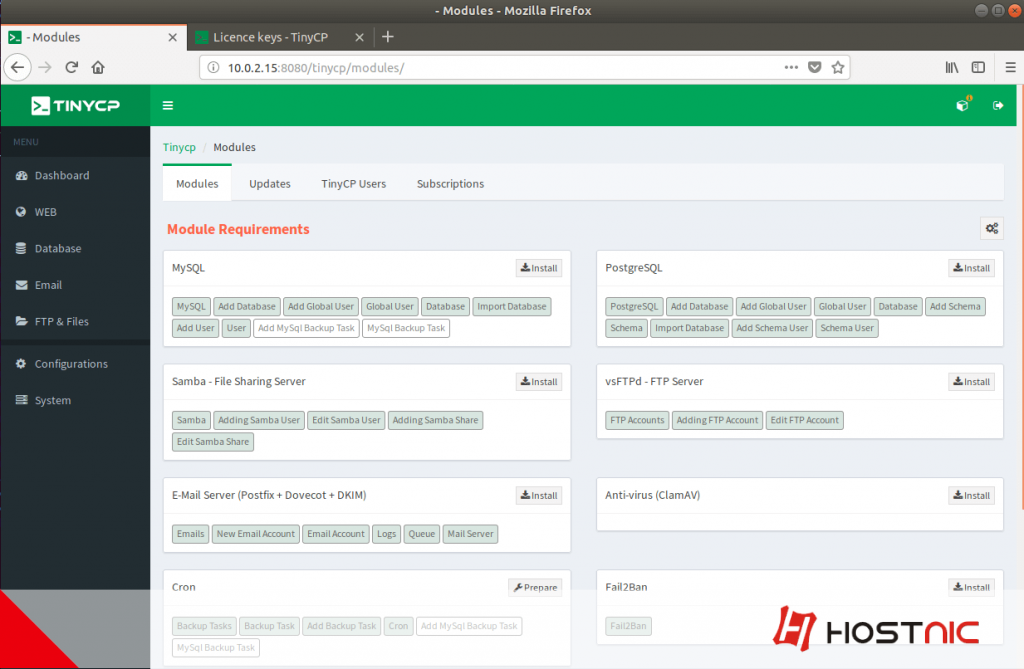The height and width of the screenshot is (669, 1024).
Task: Switch to the Subscriptions tab
Action: coord(451,184)
